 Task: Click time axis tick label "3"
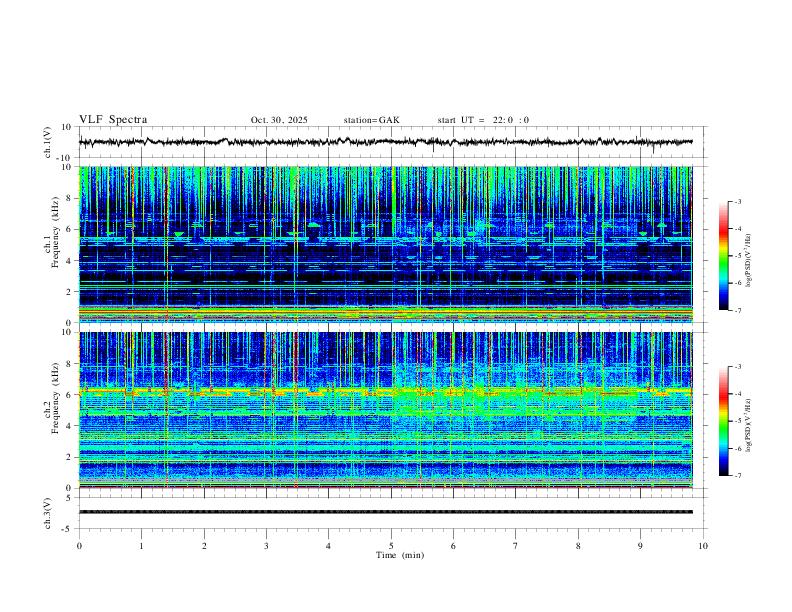click(266, 546)
